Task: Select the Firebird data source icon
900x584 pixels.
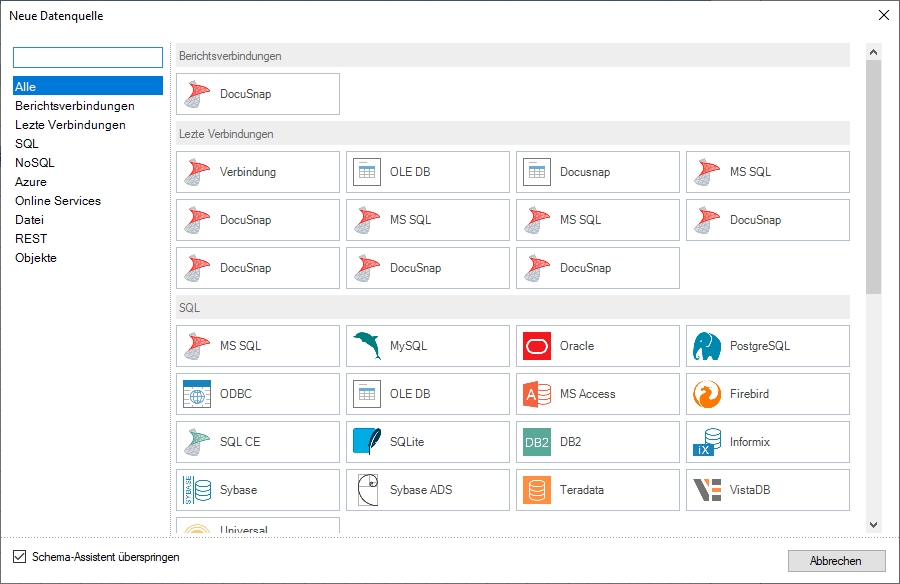Action: [x=707, y=394]
